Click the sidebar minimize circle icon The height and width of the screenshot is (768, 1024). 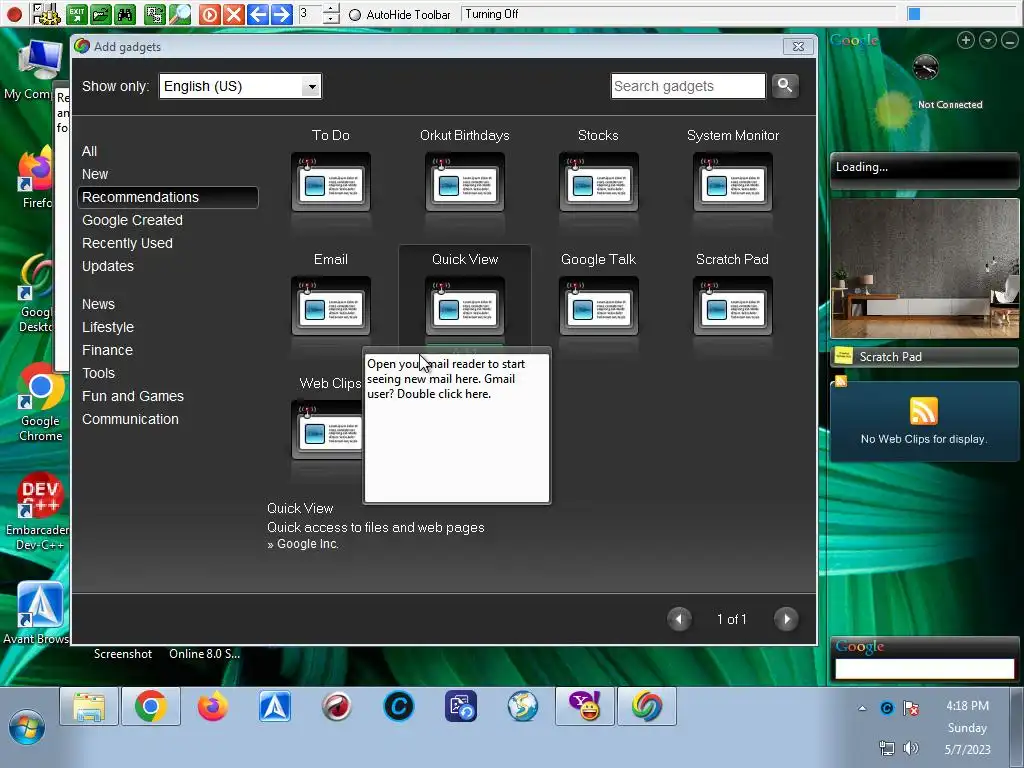pos(1010,40)
